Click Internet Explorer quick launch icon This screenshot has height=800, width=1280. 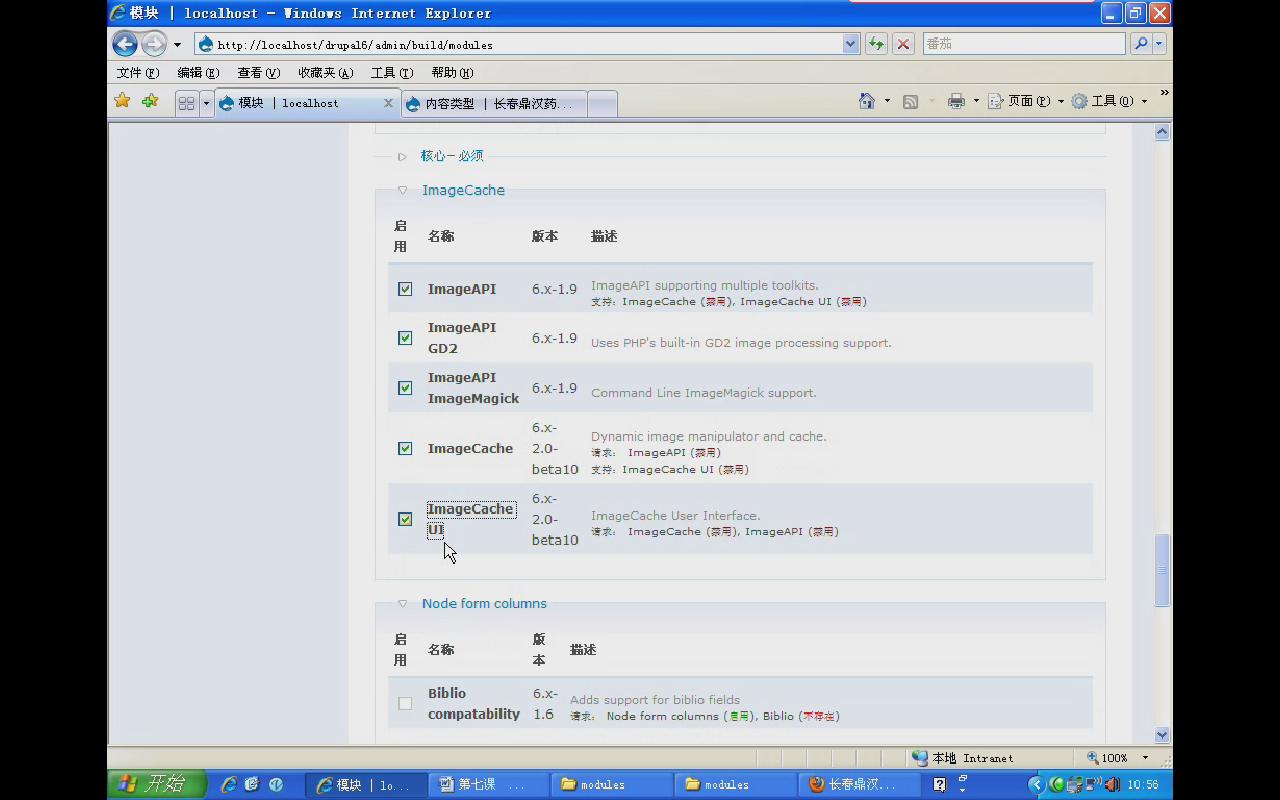coord(229,785)
